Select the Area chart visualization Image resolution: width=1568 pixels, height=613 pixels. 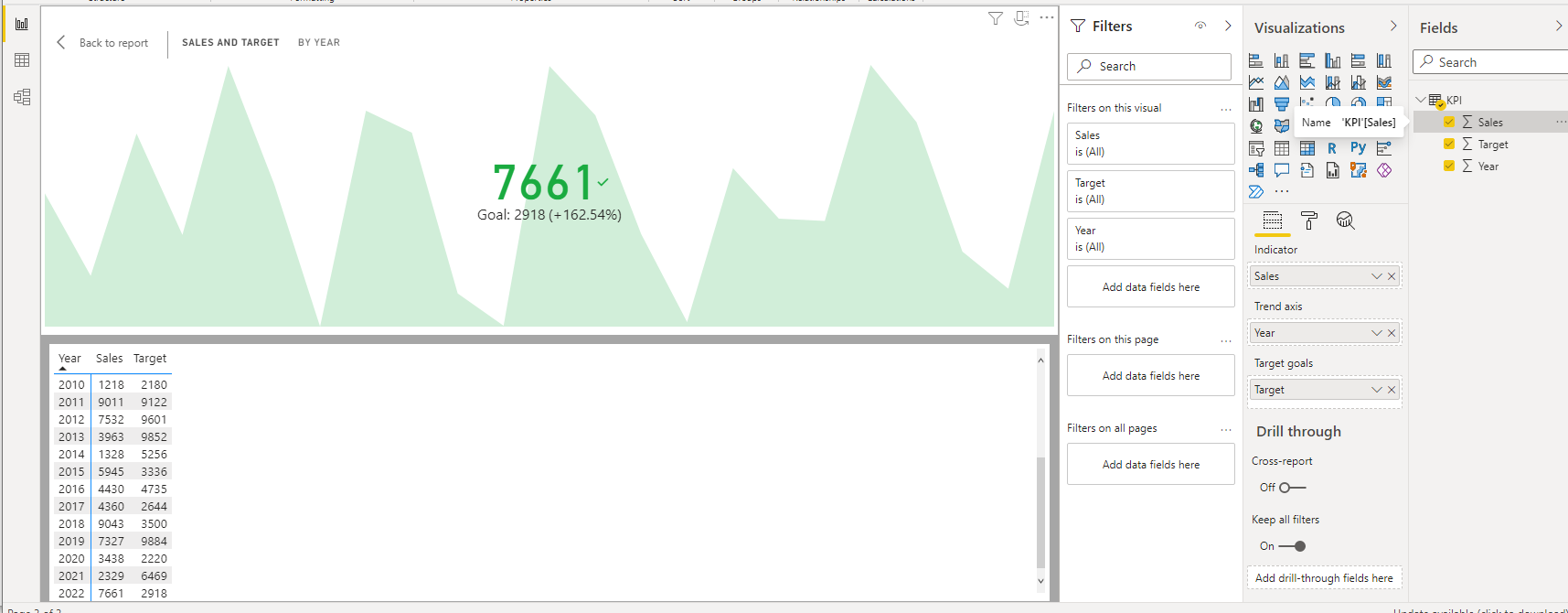[x=1282, y=82]
